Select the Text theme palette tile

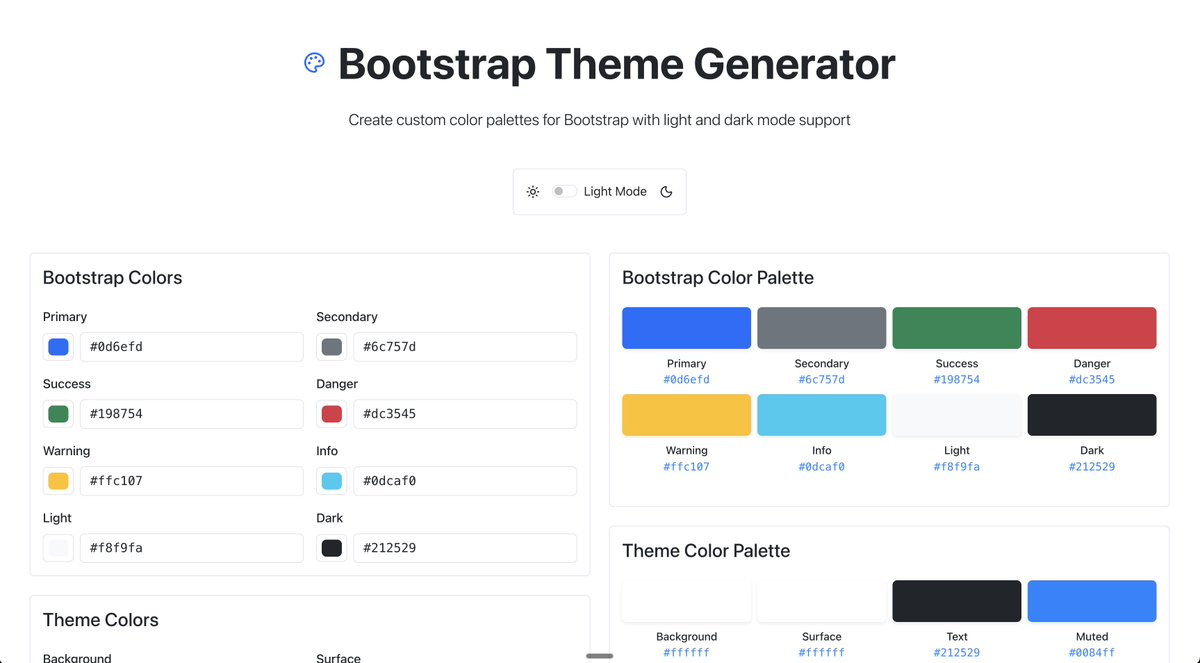click(x=957, y=601)
